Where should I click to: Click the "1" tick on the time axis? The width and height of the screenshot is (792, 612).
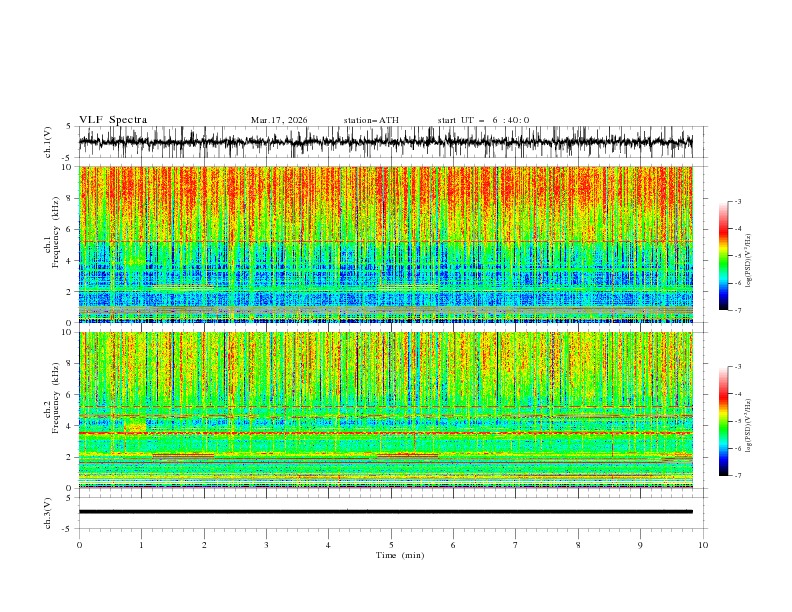pyautogui.click(x=141, y=545)
